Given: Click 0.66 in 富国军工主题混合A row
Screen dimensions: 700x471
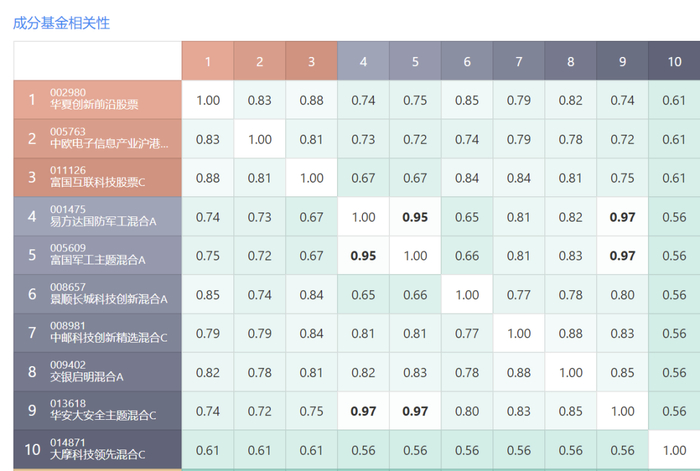Looking at the screenshot, I should 467,256.
